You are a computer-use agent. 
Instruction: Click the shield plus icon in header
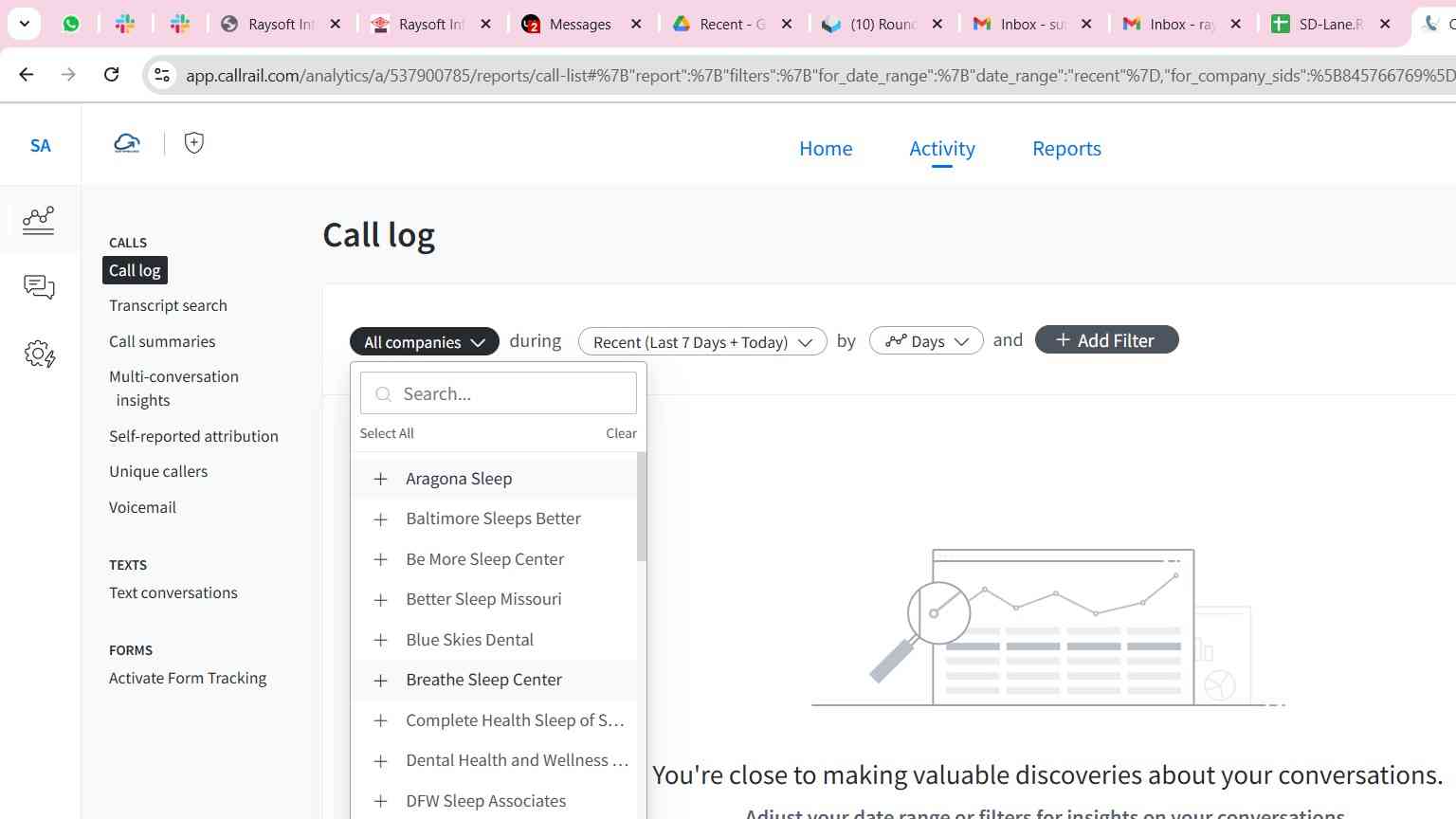[194, 143]
